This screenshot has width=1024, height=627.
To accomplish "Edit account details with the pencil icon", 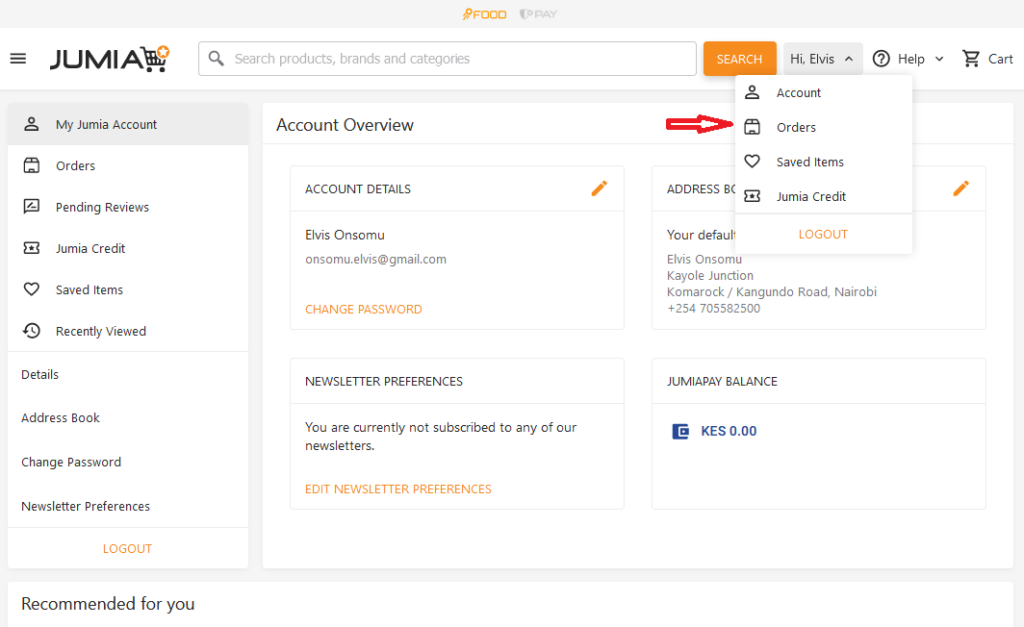I will 599,189.
